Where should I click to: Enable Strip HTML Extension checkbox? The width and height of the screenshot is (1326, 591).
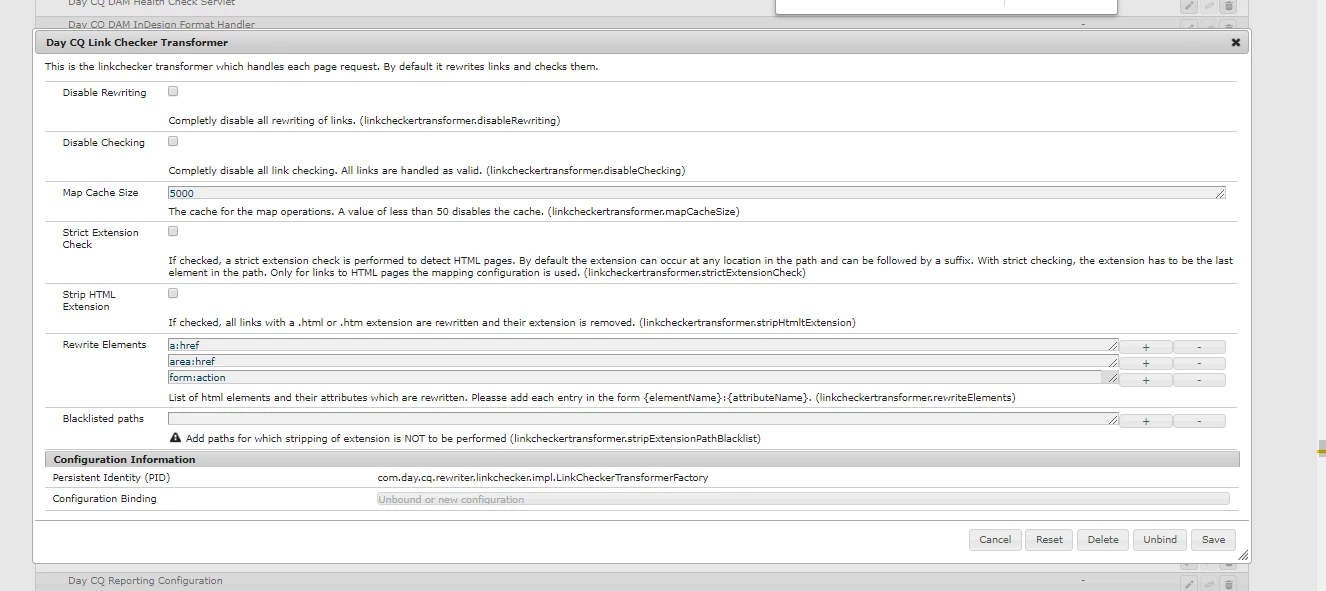point(173,293)
